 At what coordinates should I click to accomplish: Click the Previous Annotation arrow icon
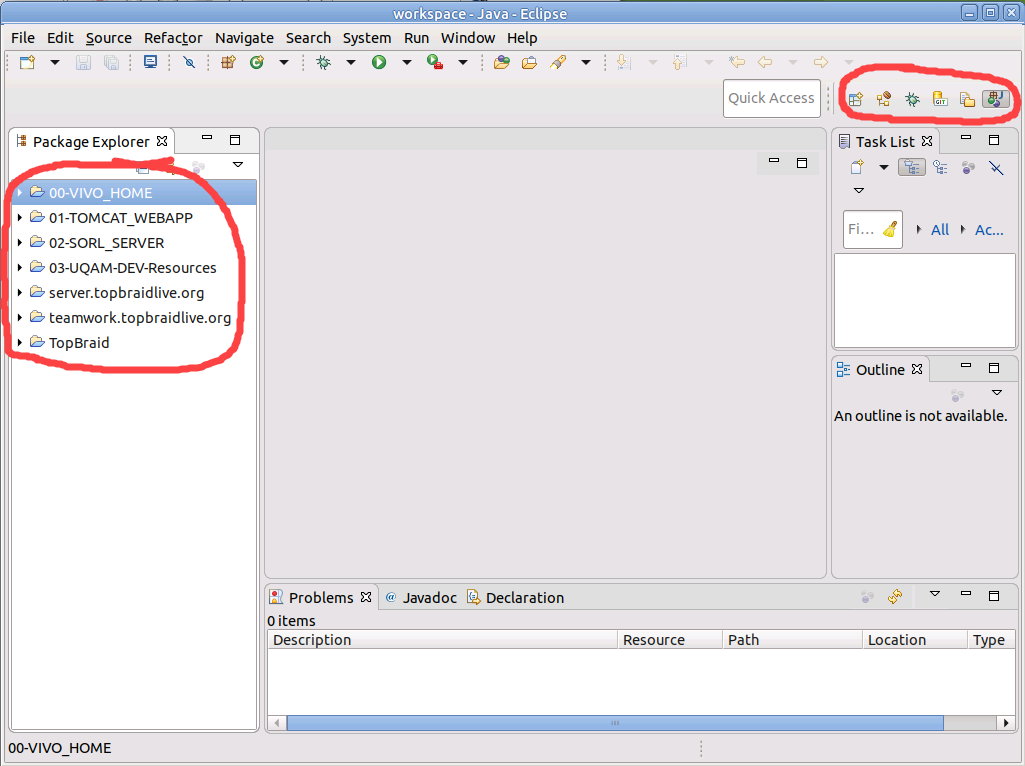[680, 63]
